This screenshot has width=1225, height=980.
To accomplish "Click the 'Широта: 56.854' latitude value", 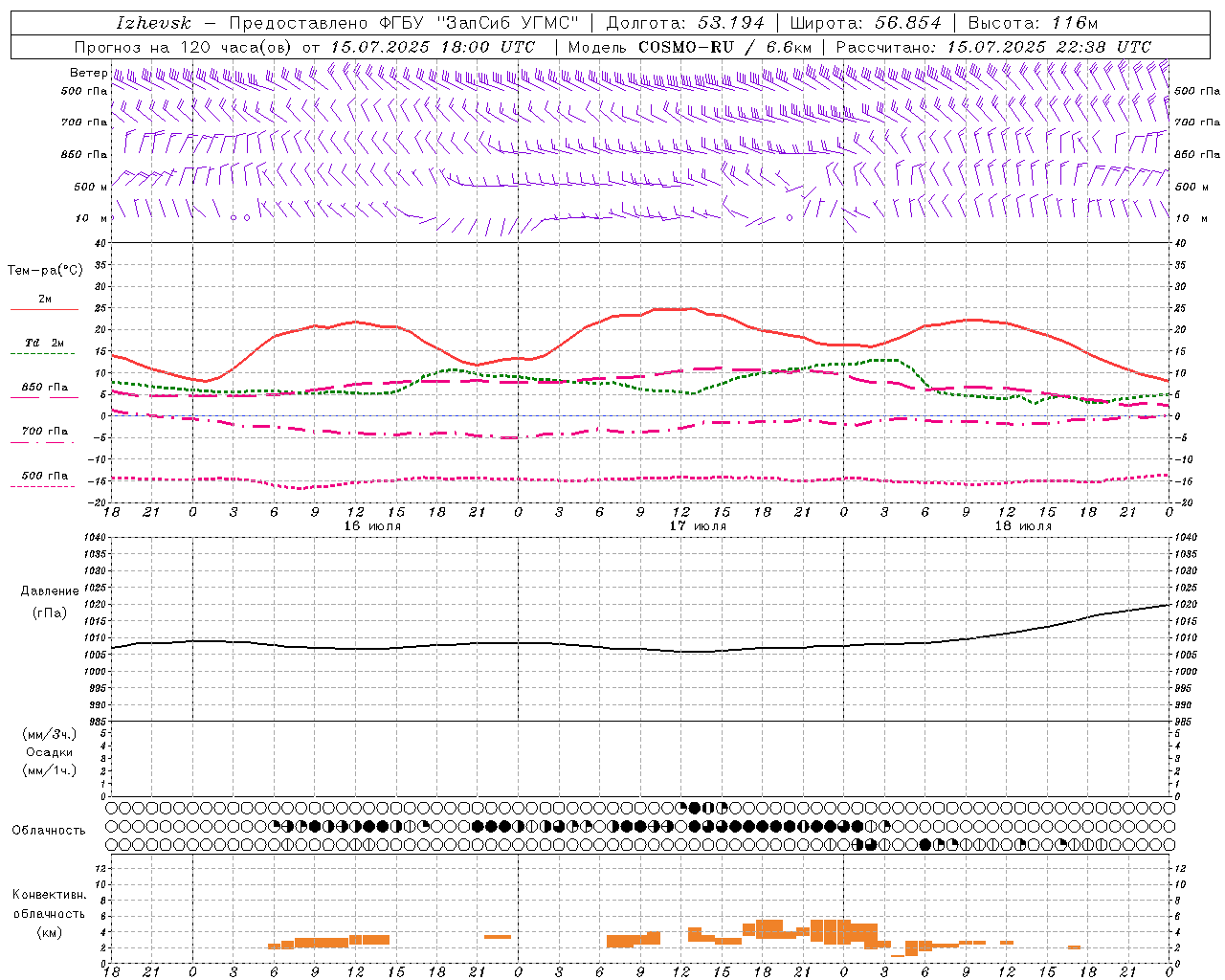I will (865, 23).
